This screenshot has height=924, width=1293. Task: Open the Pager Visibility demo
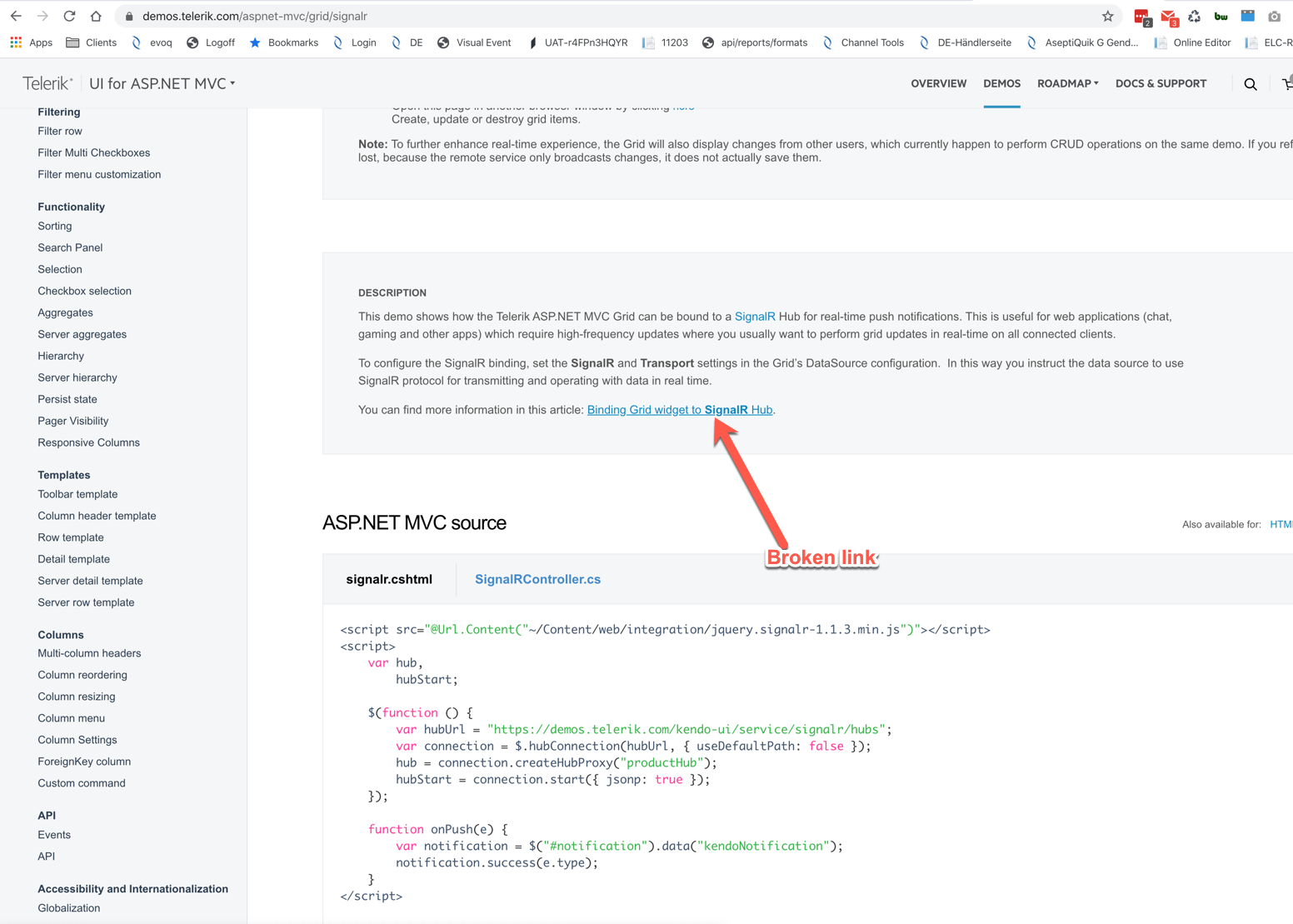72,421
